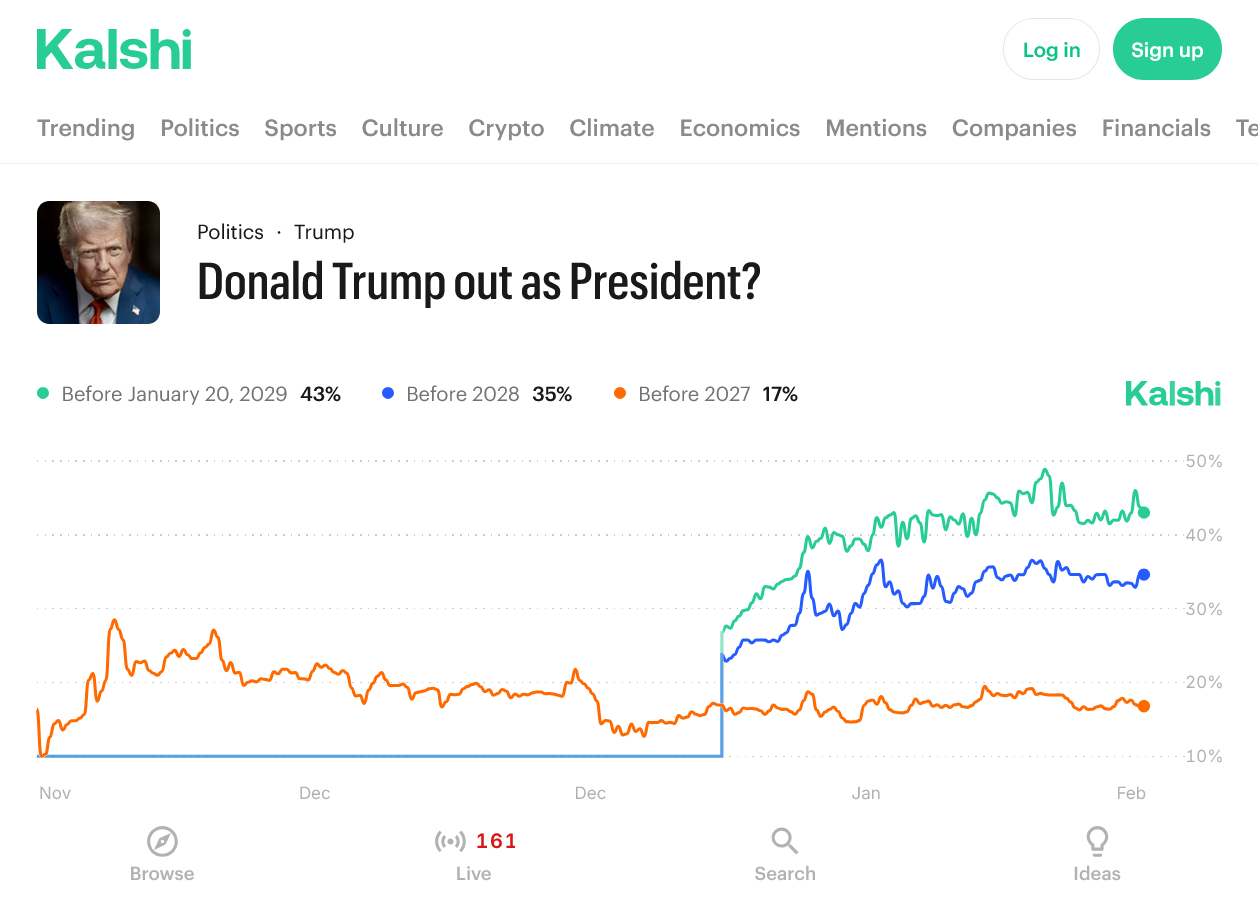Click the Kalshi logo in header
This screenshot has height=901, width=1258.
114,50
